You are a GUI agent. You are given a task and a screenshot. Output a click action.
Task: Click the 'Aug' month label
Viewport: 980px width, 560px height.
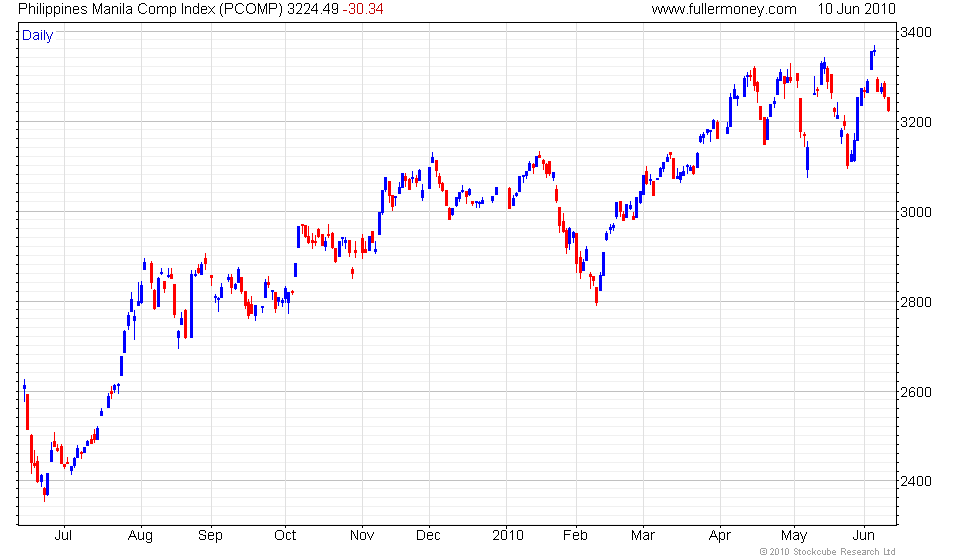point(140,536)
